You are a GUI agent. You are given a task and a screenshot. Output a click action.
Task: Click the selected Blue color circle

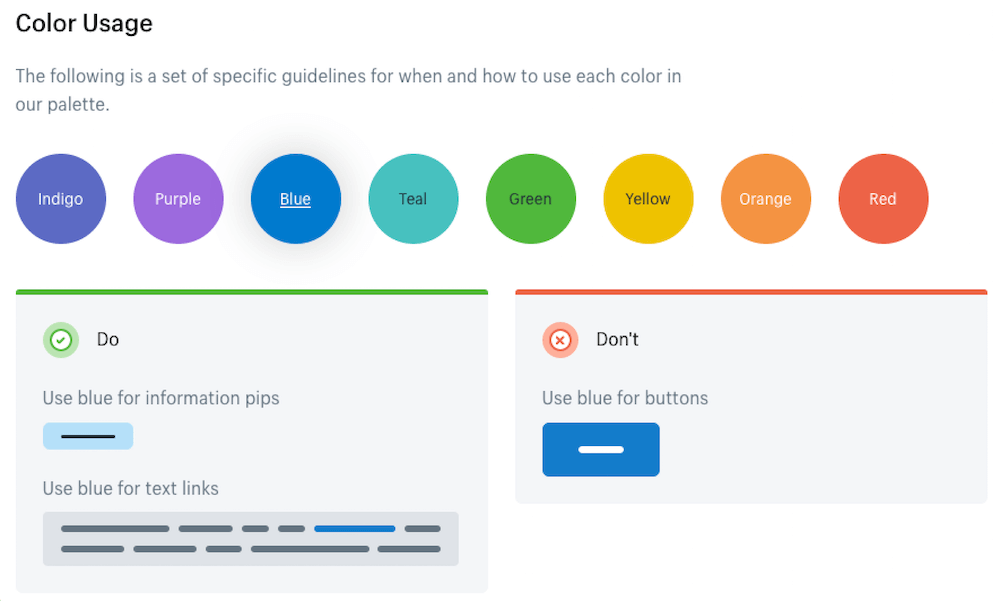click(295, 199)
